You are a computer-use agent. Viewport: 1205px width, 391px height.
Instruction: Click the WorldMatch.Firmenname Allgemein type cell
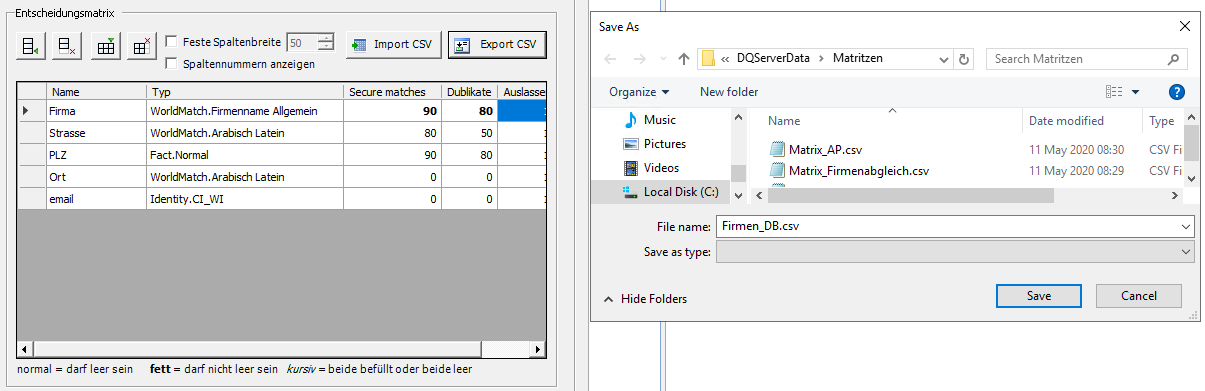[244, 111]
